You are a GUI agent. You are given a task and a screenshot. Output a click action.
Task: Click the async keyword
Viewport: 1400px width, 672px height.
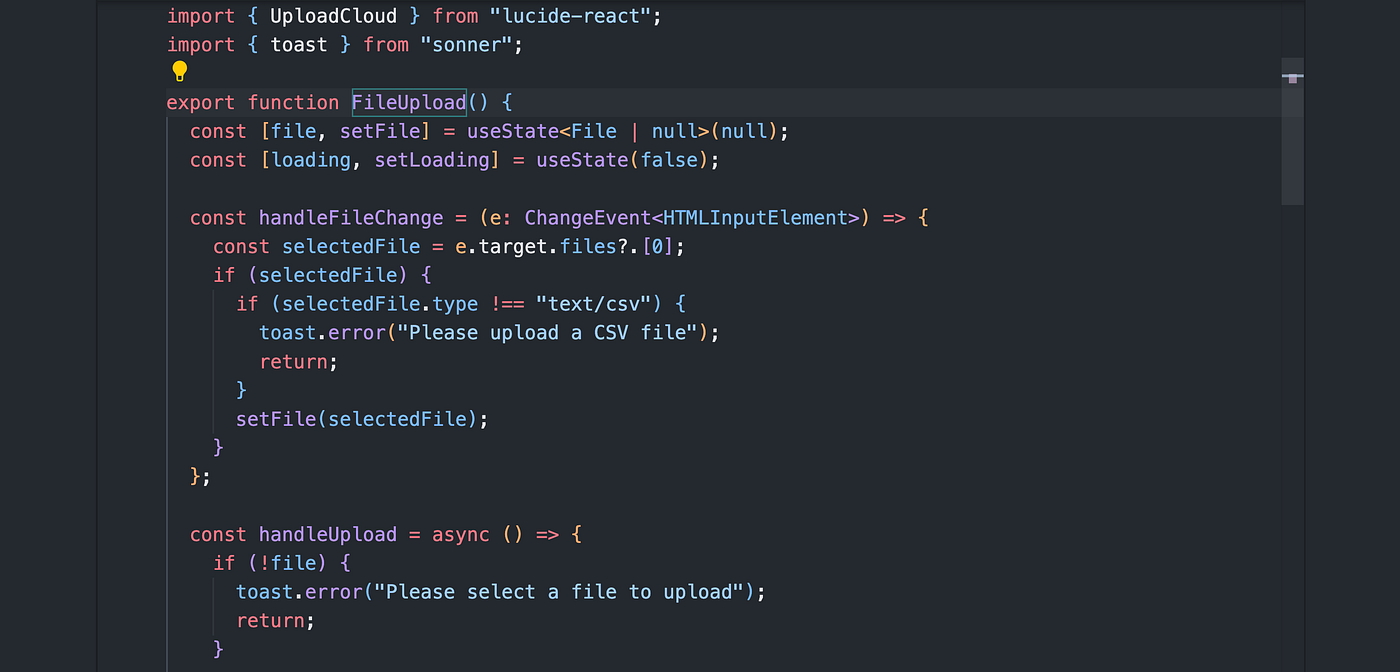tap(461, 534)
